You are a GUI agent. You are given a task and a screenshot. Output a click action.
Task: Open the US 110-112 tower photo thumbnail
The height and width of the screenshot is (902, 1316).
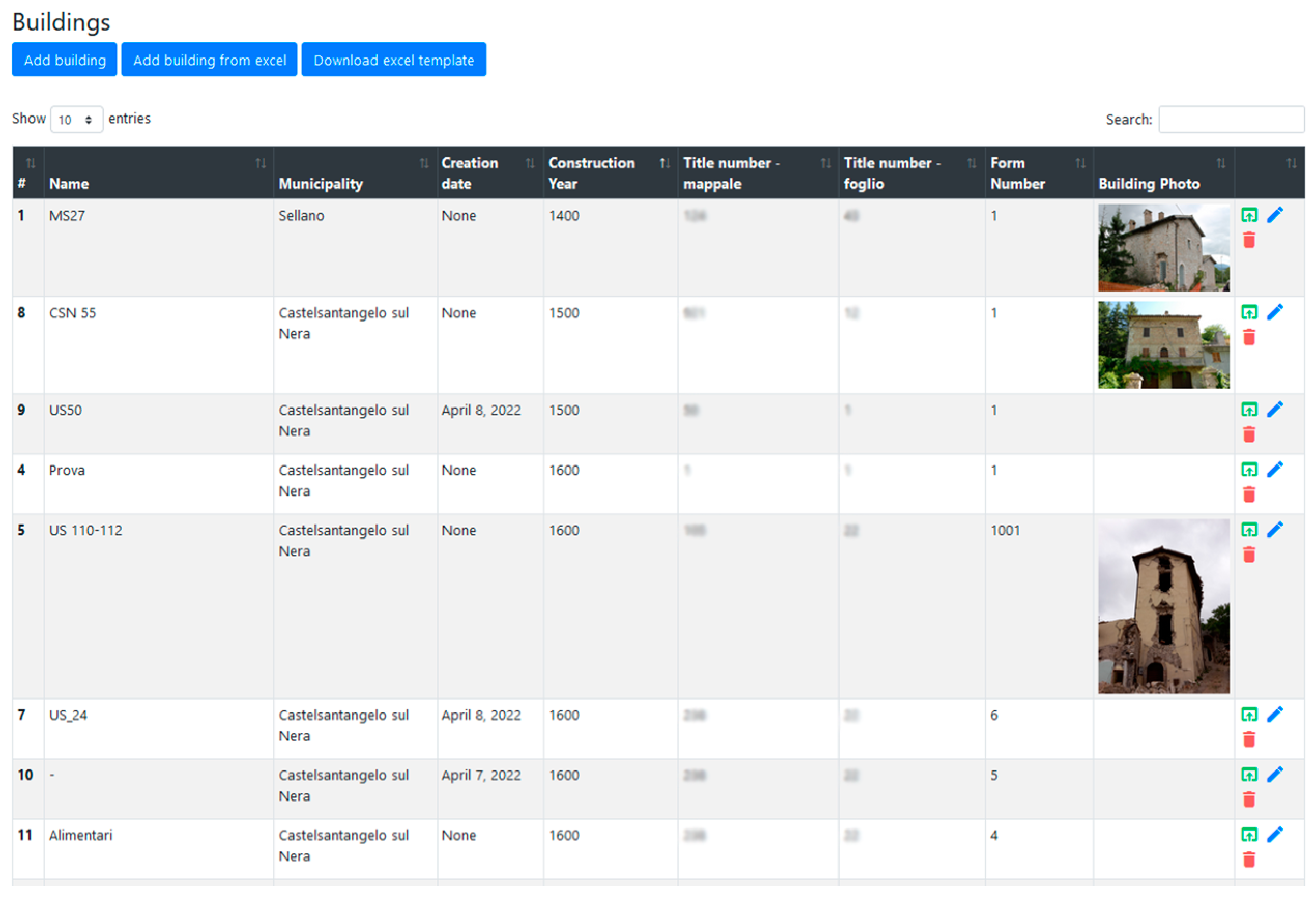1163,606
